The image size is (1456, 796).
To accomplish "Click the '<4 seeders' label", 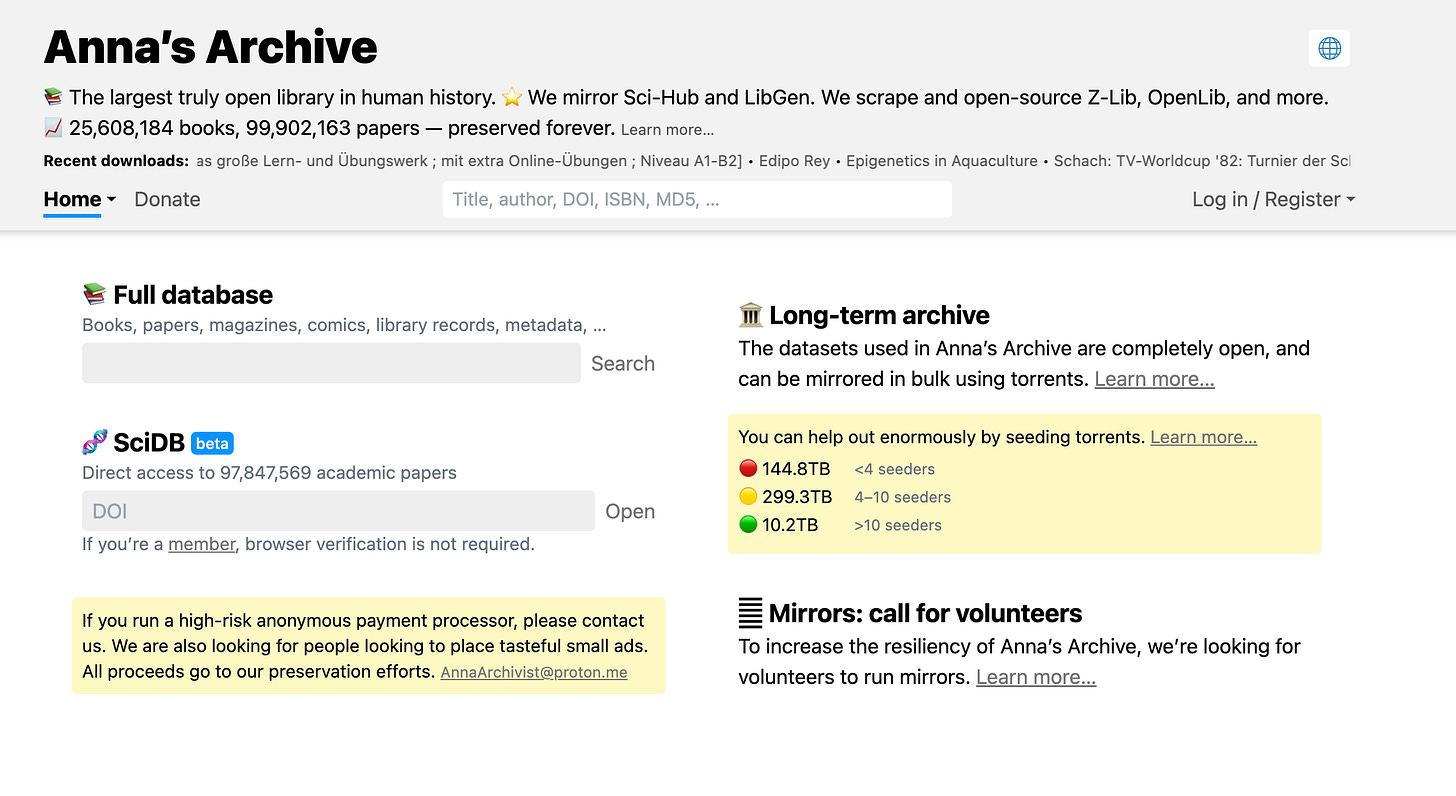I will 894,469.
